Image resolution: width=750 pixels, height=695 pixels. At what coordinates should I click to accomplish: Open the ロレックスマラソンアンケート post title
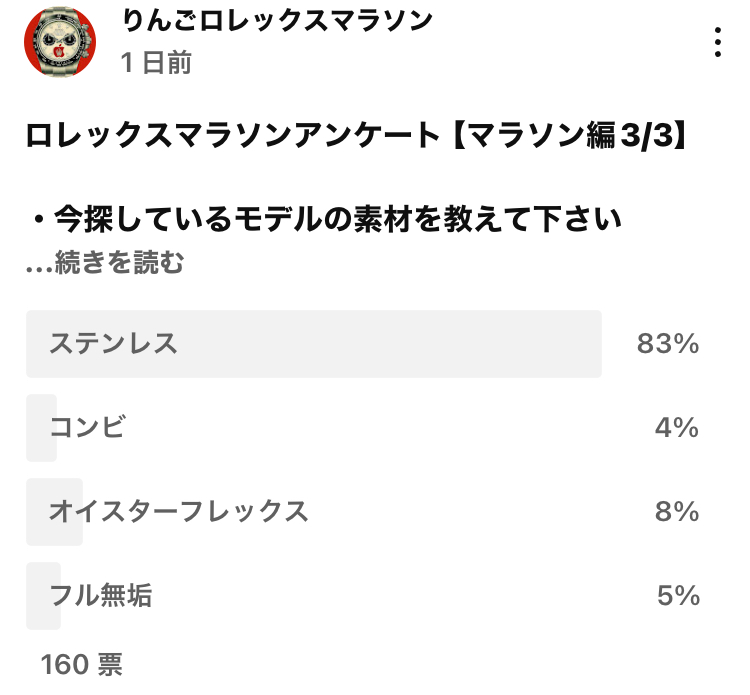pos(357,135)
